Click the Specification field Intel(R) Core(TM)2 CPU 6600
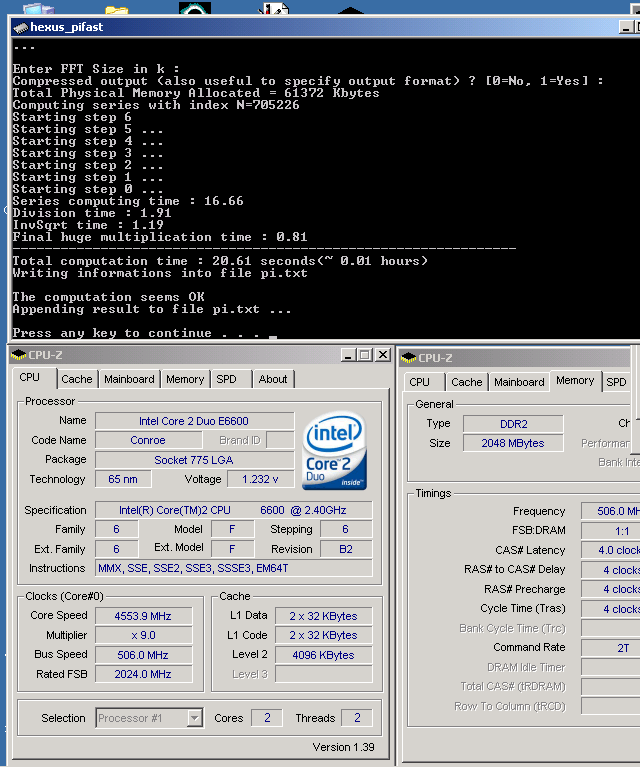The height and width of the screenshot is (768, 640). (234, 510)
